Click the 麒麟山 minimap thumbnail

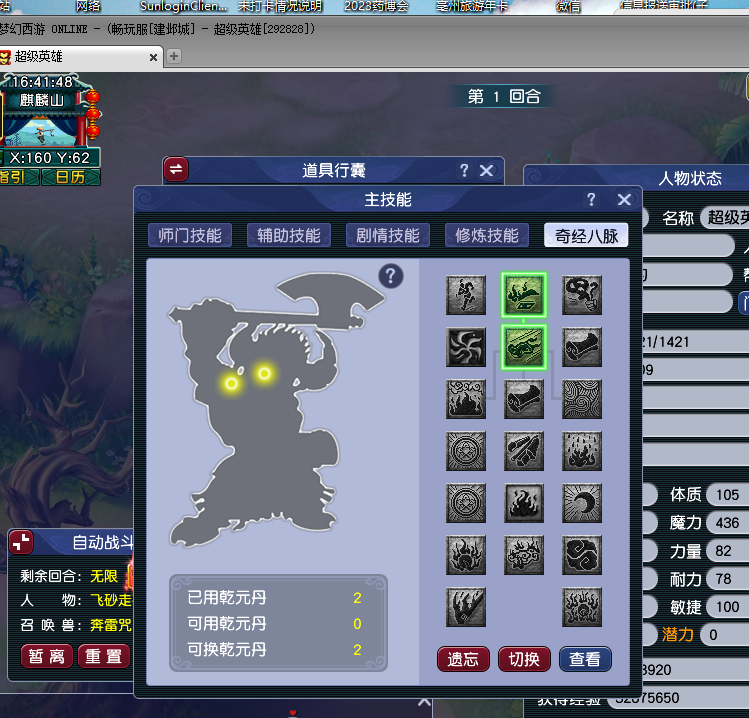click(41, 131)
